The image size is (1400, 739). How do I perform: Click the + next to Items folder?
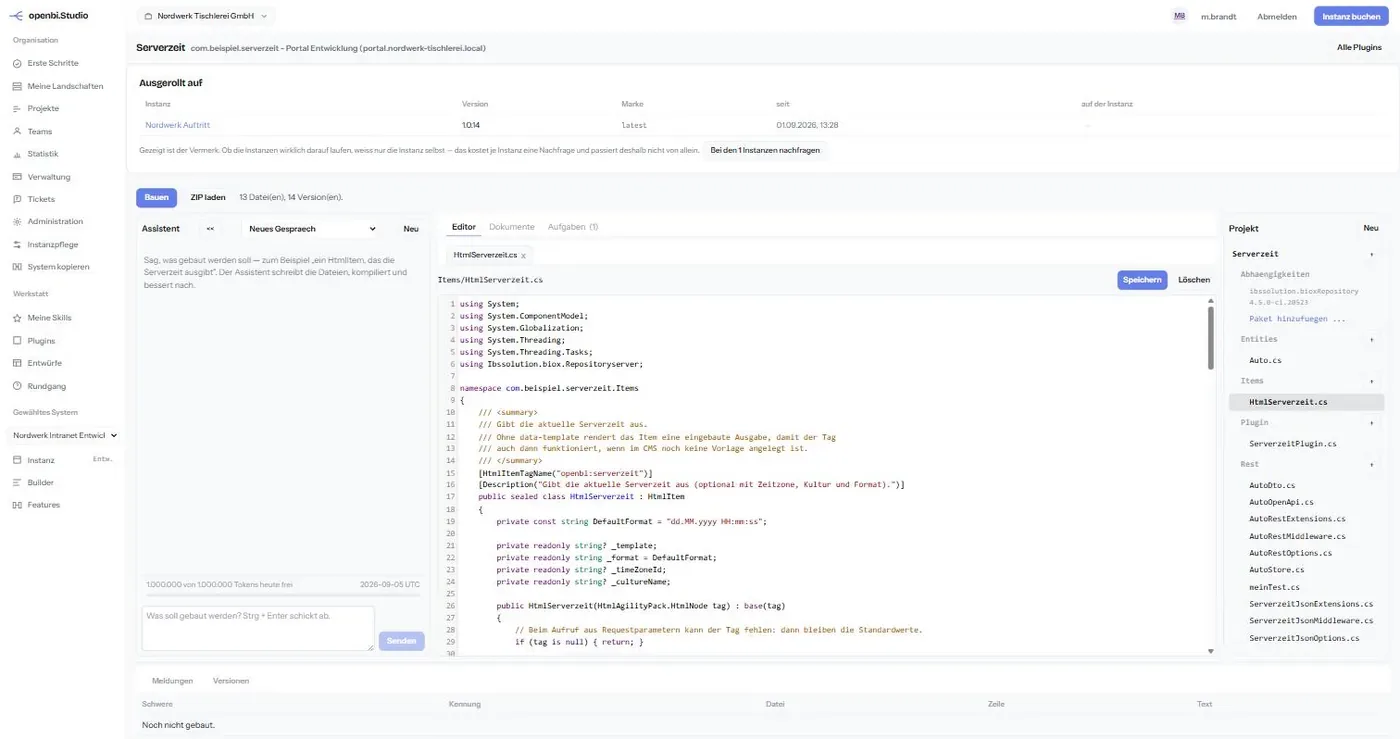pyautogui.click(x=1371, y=381)
